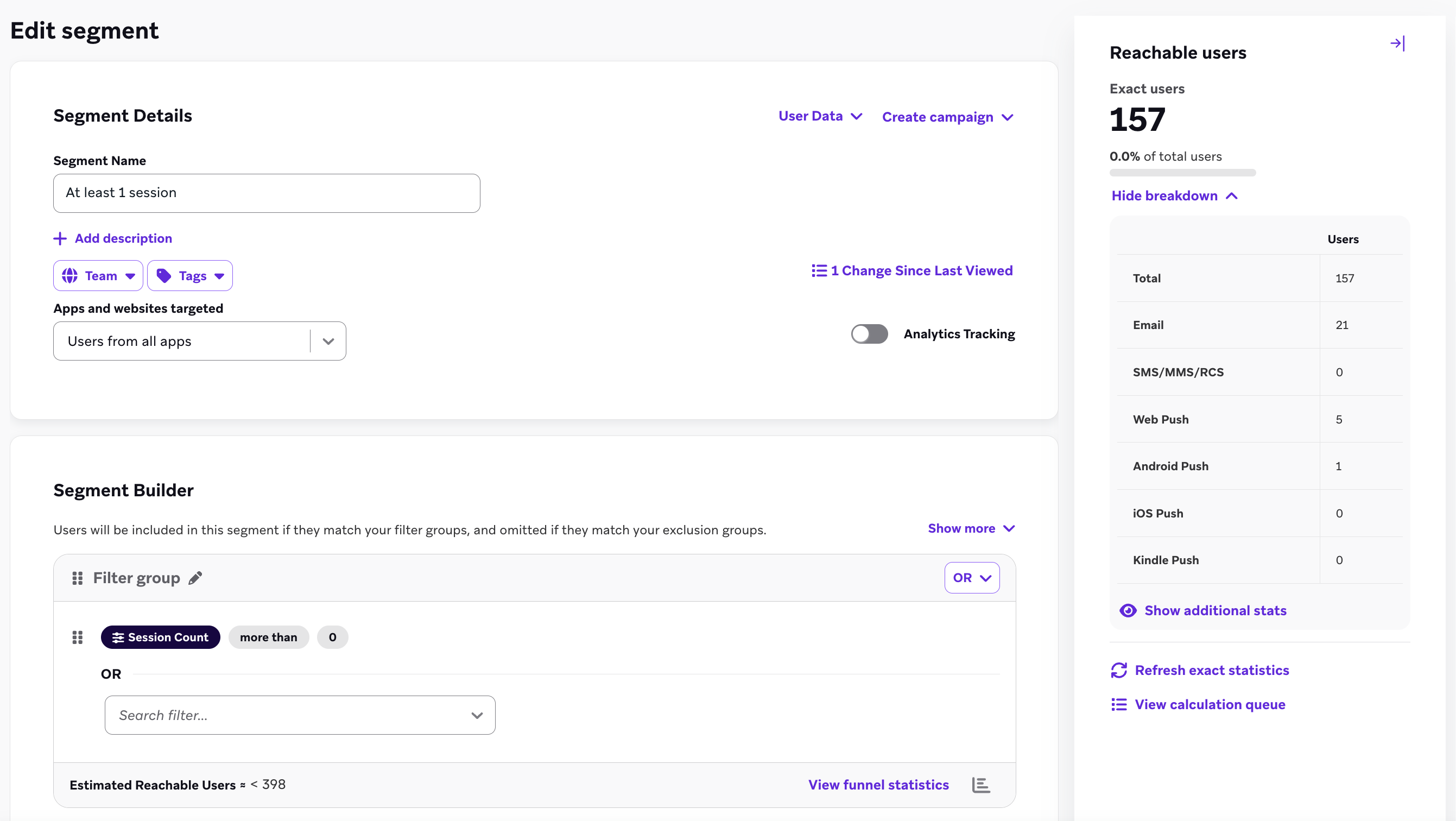The width and height of the screenshot is (1456, 821).
Task: Click the Web Push row label
Action: pyautogui.click(x=1160, y=420)
